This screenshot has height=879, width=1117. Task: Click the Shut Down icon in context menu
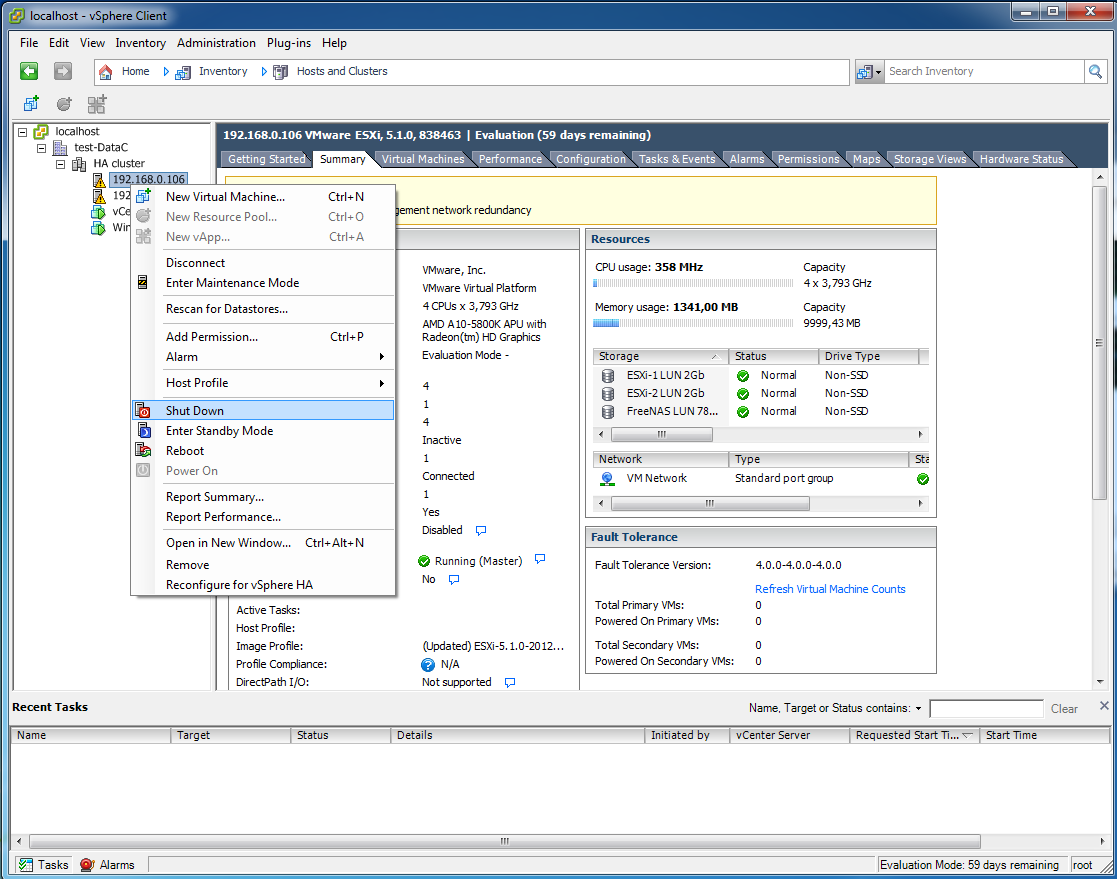pos(143,410)
